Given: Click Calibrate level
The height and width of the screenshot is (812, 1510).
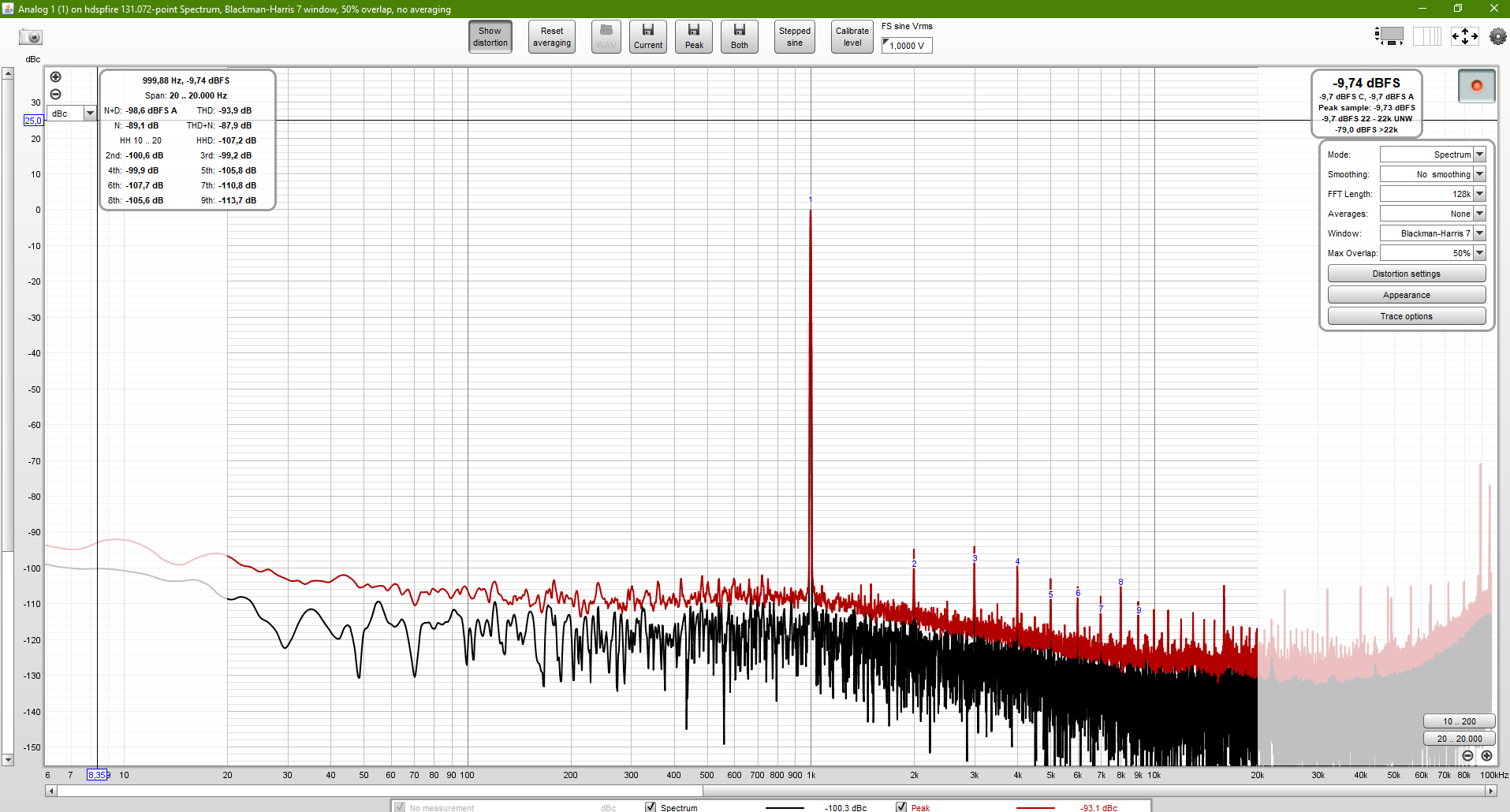Looking at the screenshot, I should pos(852,37).
